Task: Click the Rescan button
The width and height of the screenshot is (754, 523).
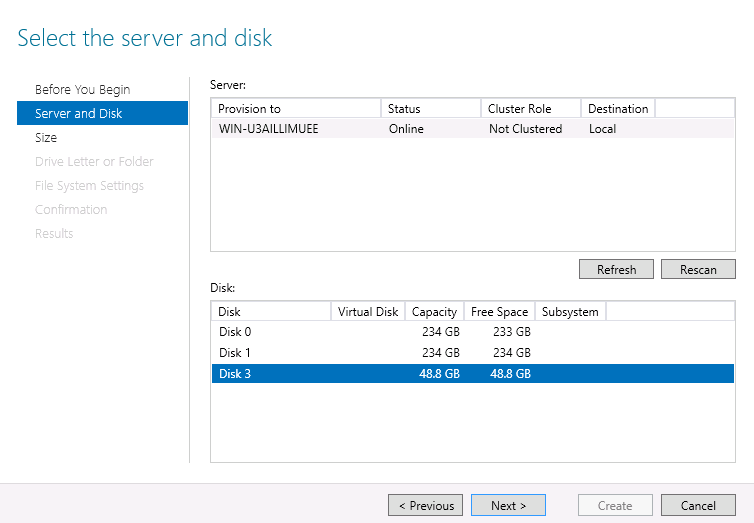Action: point(698,269)
